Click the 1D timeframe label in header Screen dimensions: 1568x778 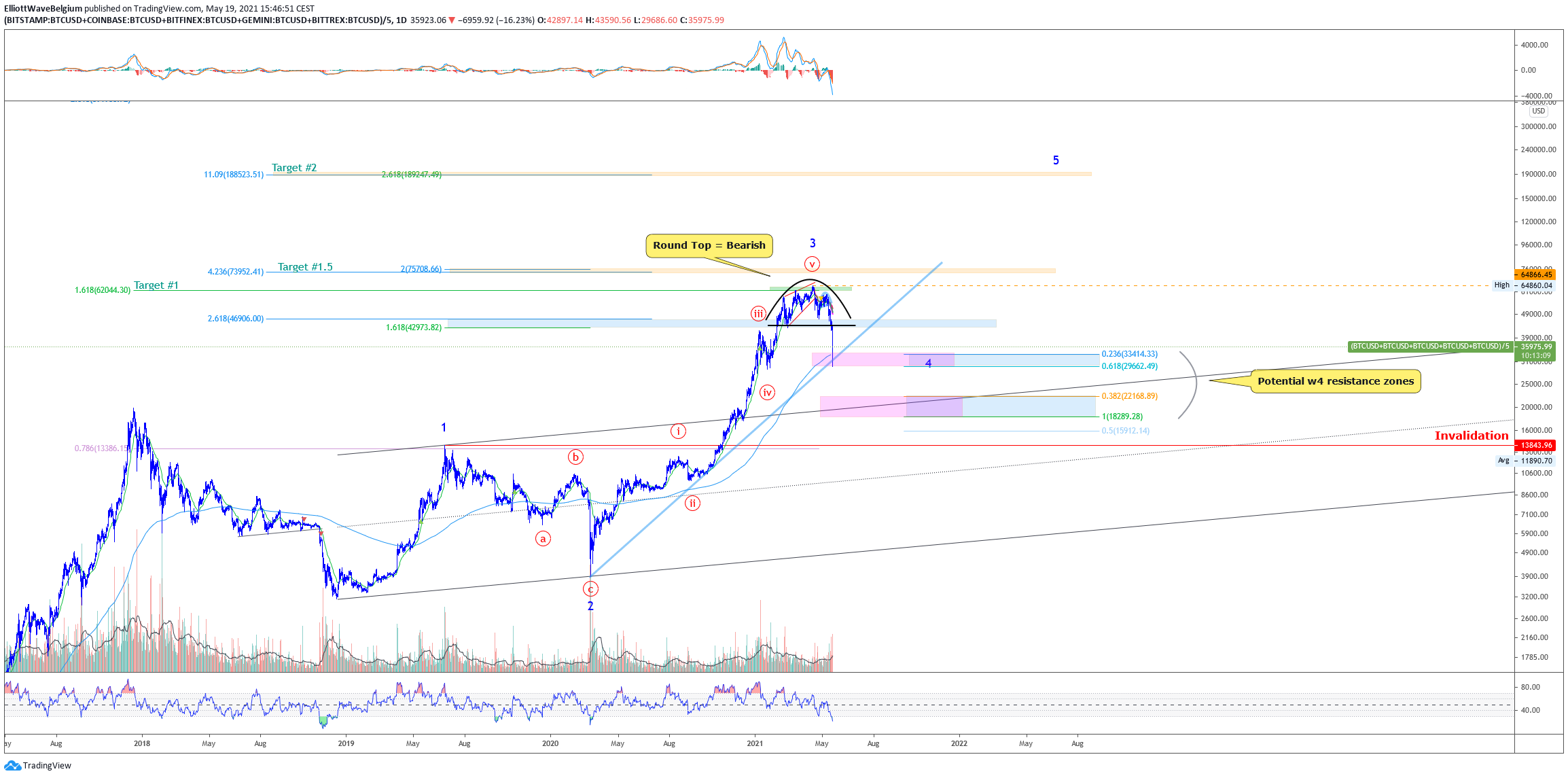tap(402, 20)
